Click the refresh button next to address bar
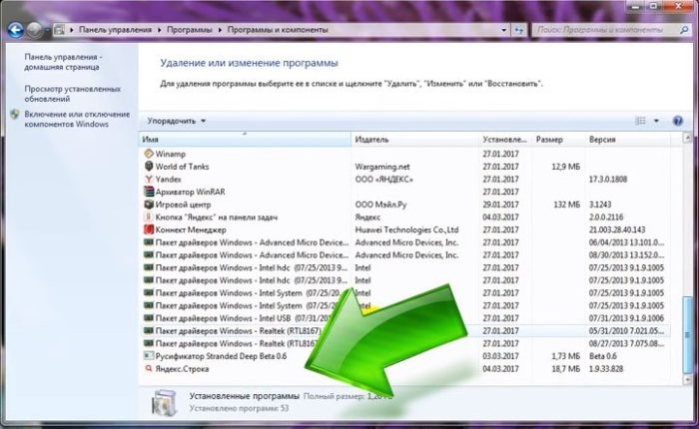This screenshot has width=699, height=429. (519, 30)
